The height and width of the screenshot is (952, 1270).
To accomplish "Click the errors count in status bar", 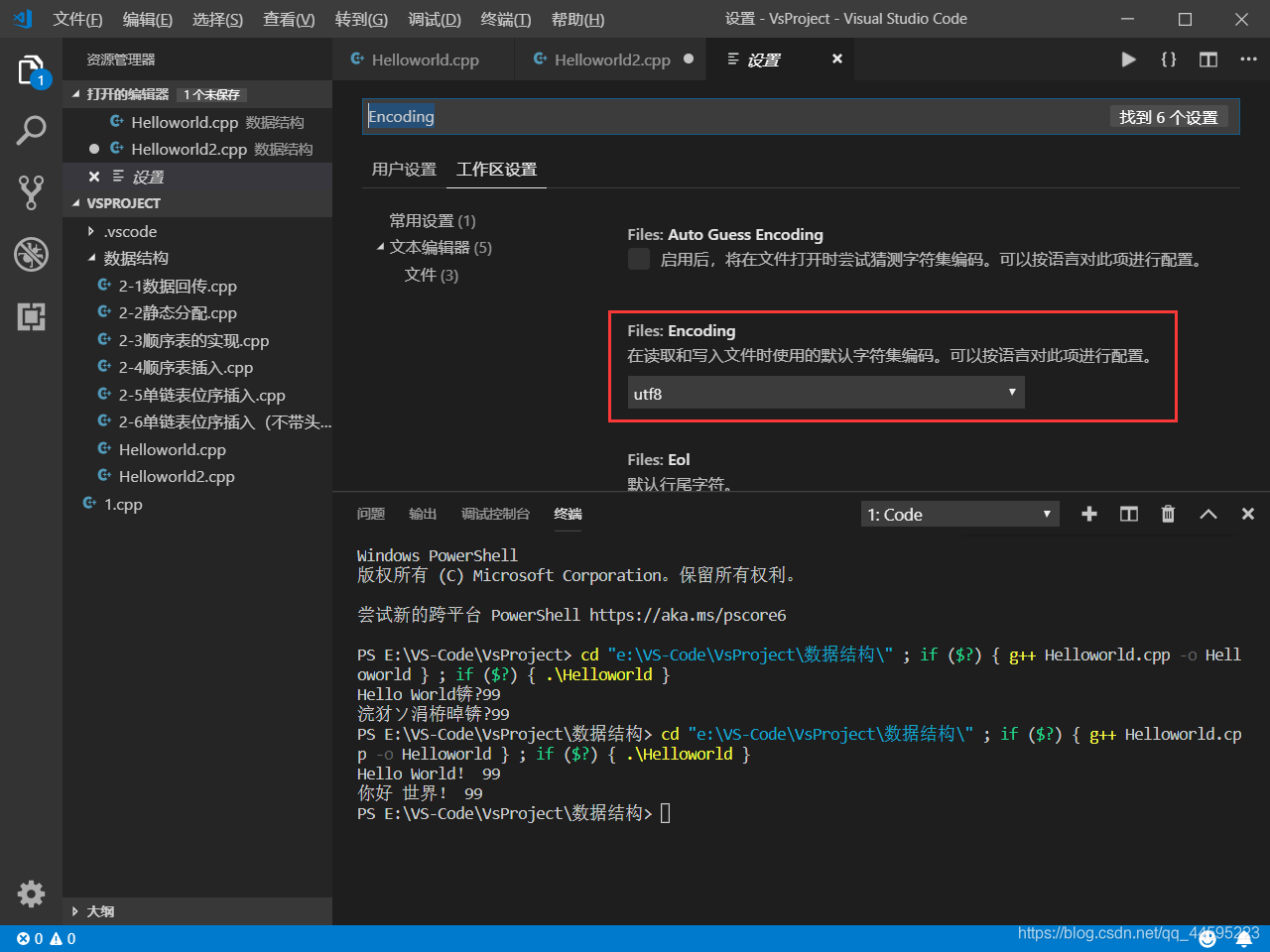I will click(30, 938).
